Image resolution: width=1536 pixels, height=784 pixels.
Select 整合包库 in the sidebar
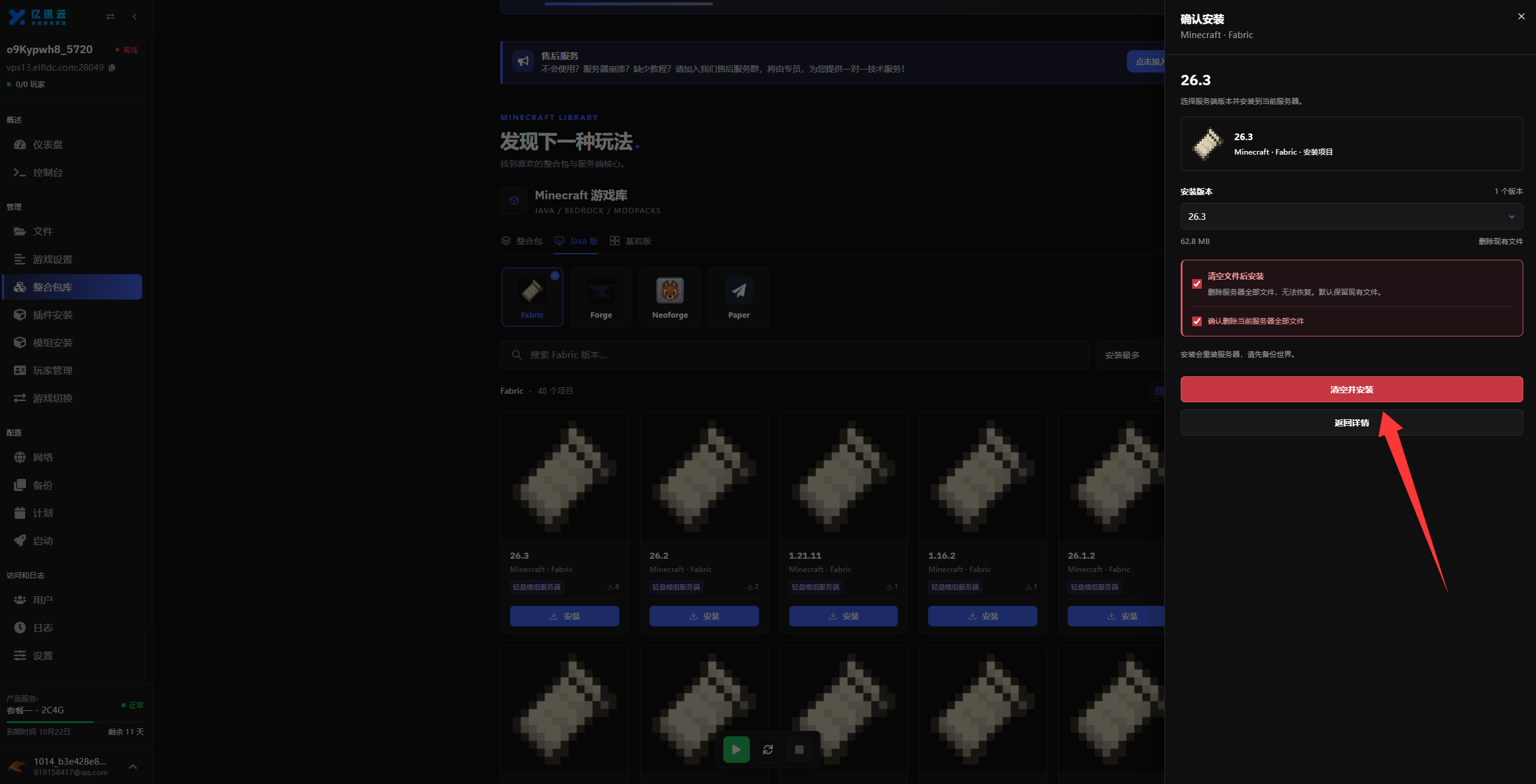73,287
